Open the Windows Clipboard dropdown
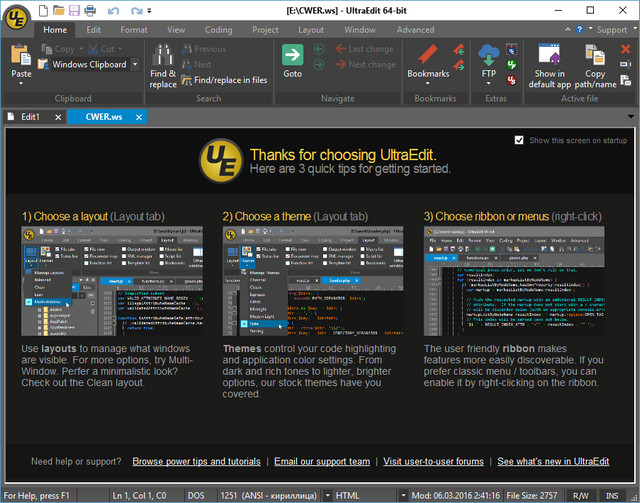The width and height of the screenshot is (640, 503). pyautogui.click(x=135, y=64)
